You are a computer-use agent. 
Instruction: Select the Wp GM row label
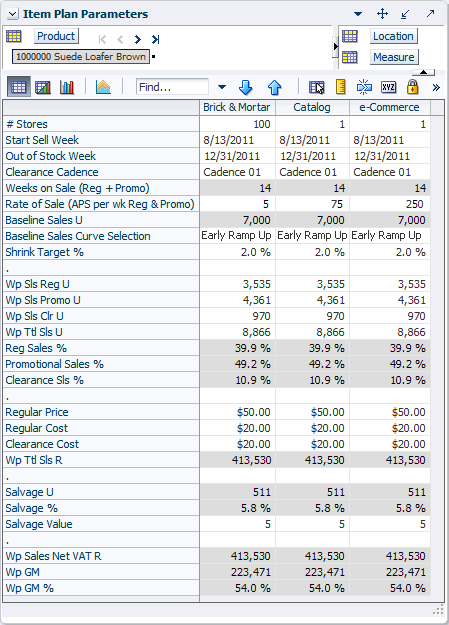[101, 572]
